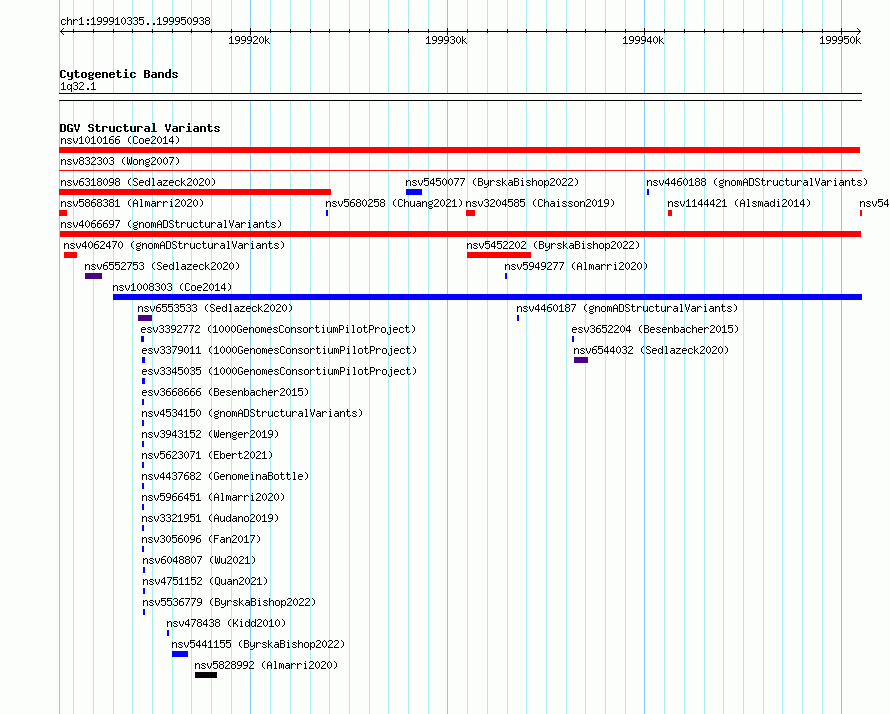The width and height of the screenshot is (890, 714).
Task: Open the nsv832303 (Wong2007) variant label
Action: pyautogui.click(x=120, y=161)
